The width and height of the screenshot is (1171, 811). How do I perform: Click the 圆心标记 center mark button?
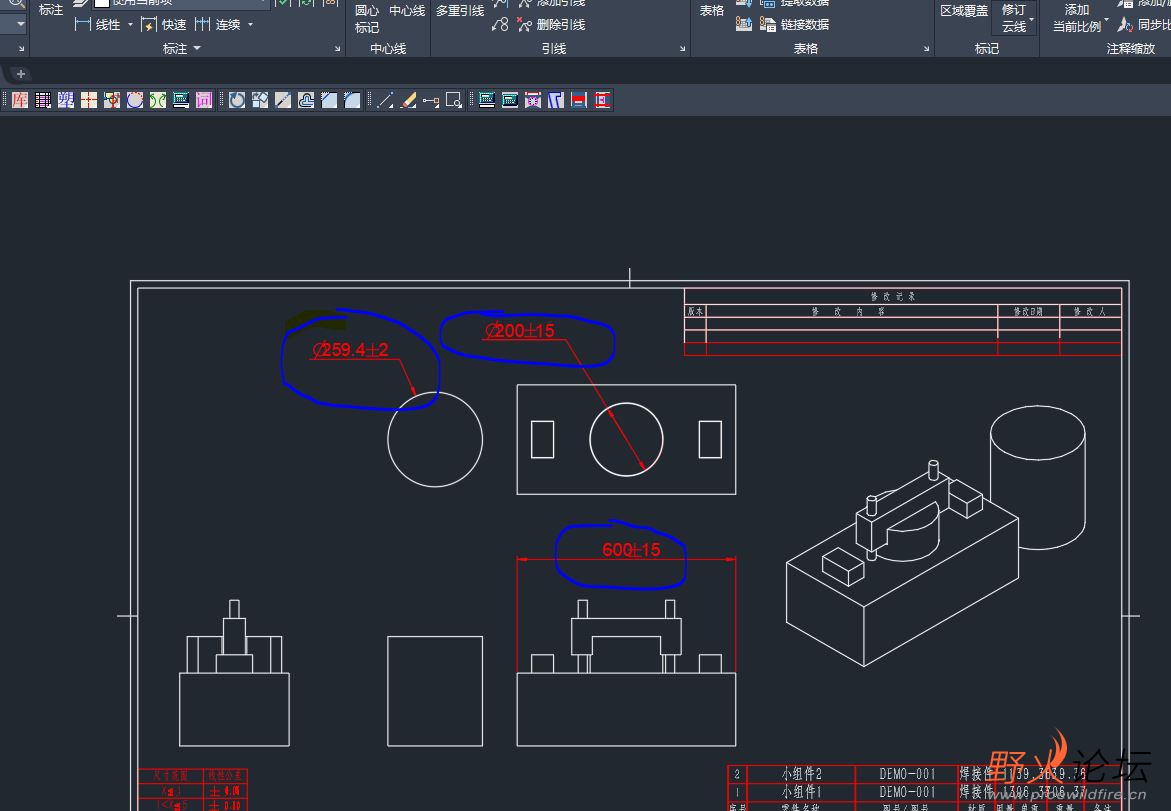coord(367,18)
